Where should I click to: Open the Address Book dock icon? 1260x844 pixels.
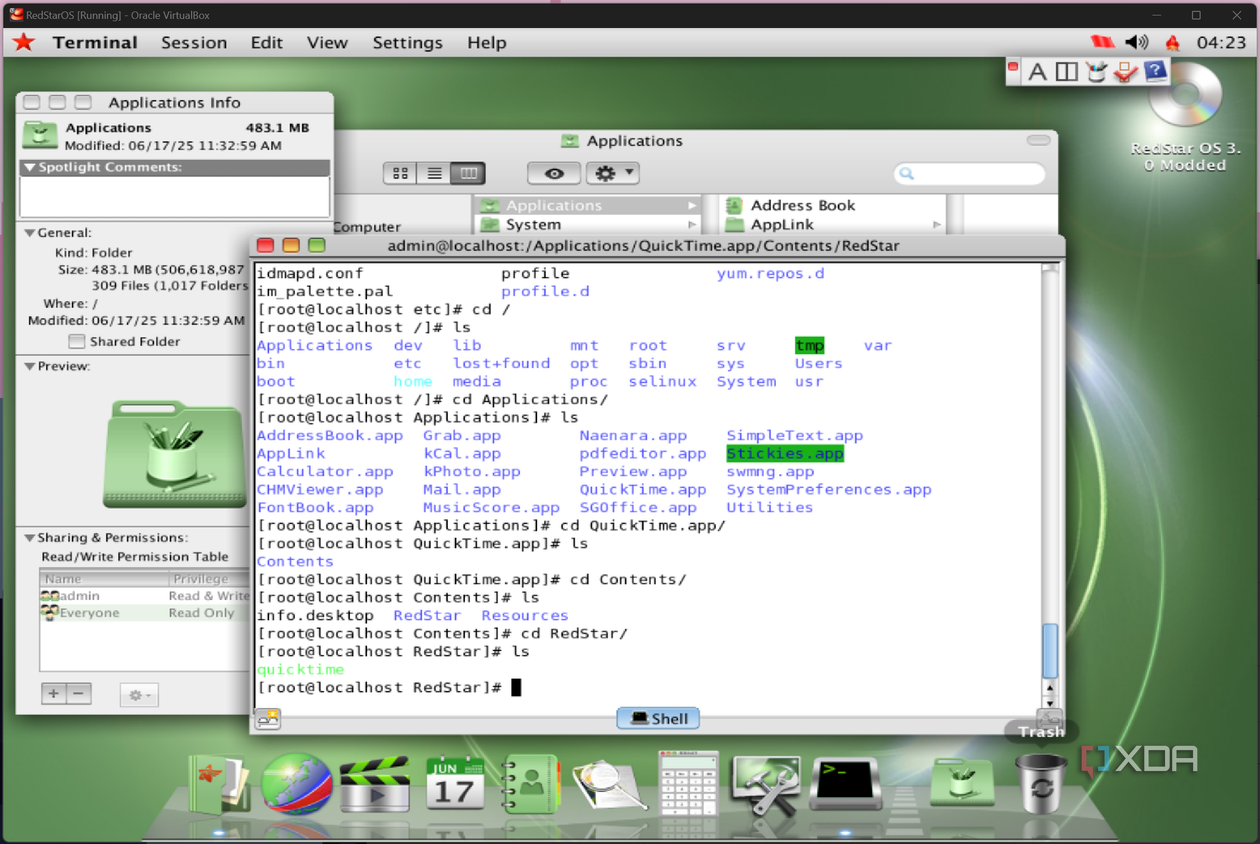(530, 784)
